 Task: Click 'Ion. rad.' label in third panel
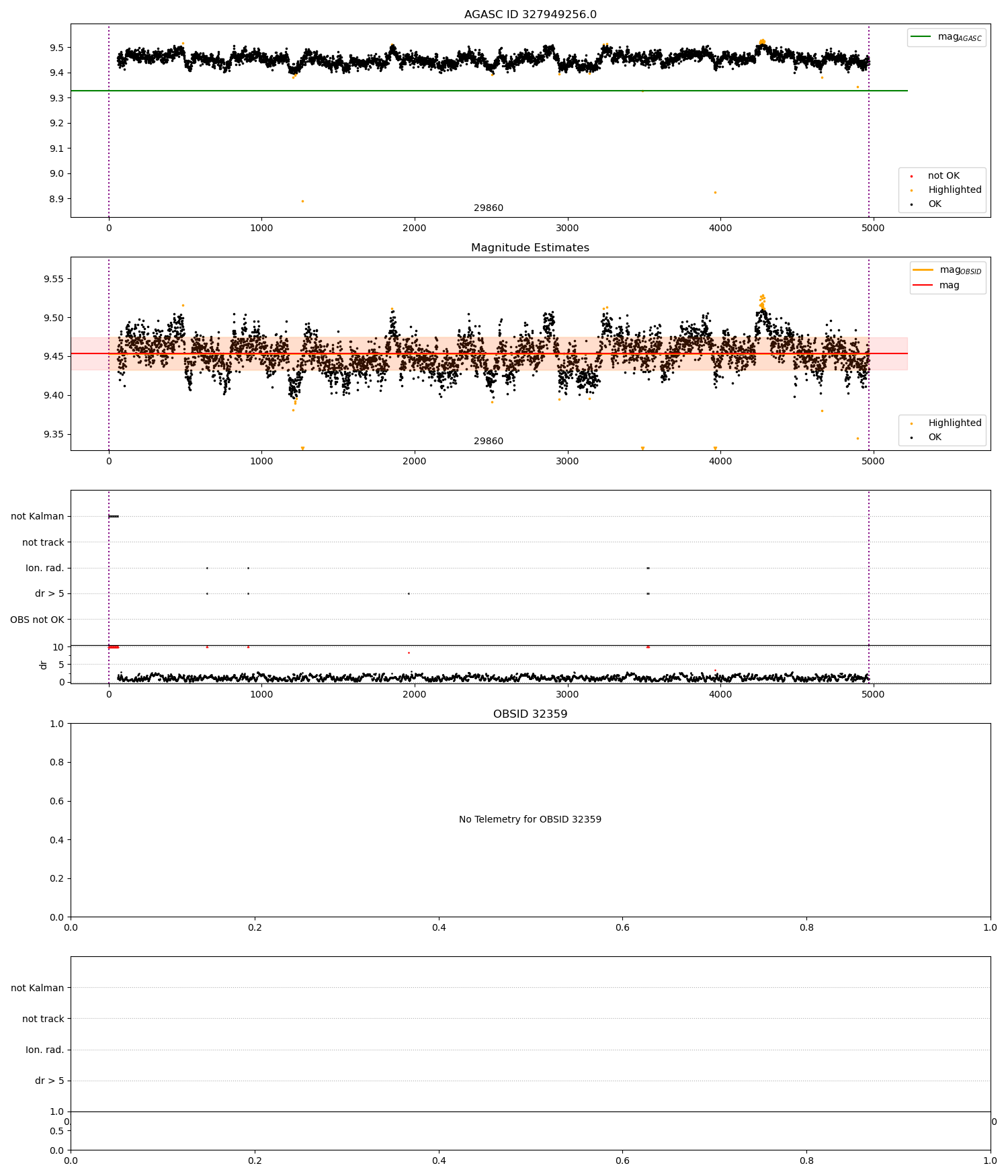(45, 569)
